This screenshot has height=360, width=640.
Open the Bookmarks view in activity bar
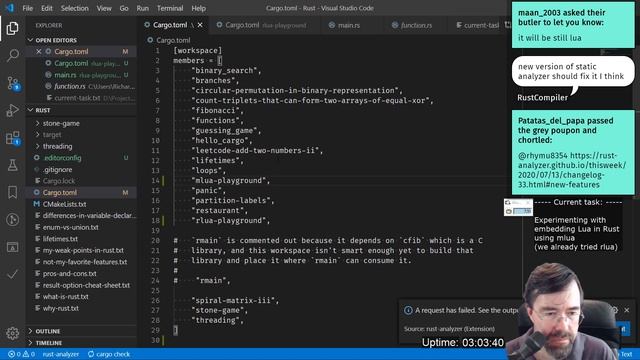(12, 192)
